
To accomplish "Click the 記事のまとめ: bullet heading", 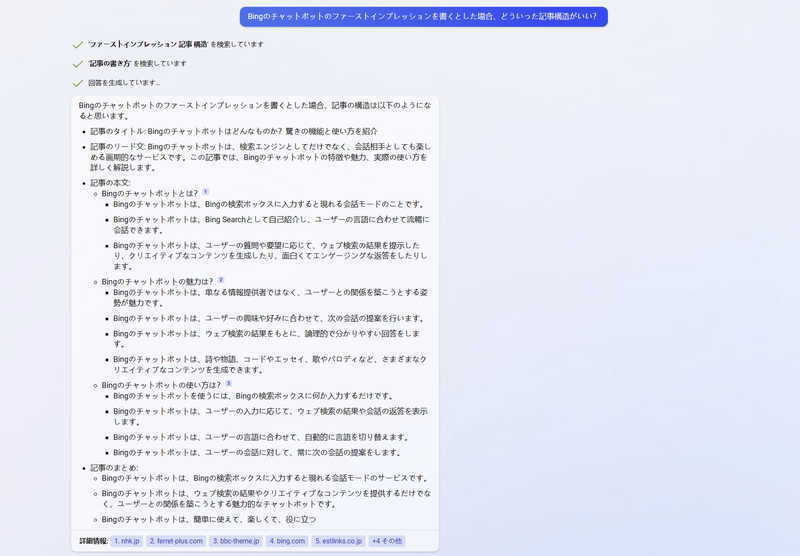I will pyautogui.click(x=114, y=468).
